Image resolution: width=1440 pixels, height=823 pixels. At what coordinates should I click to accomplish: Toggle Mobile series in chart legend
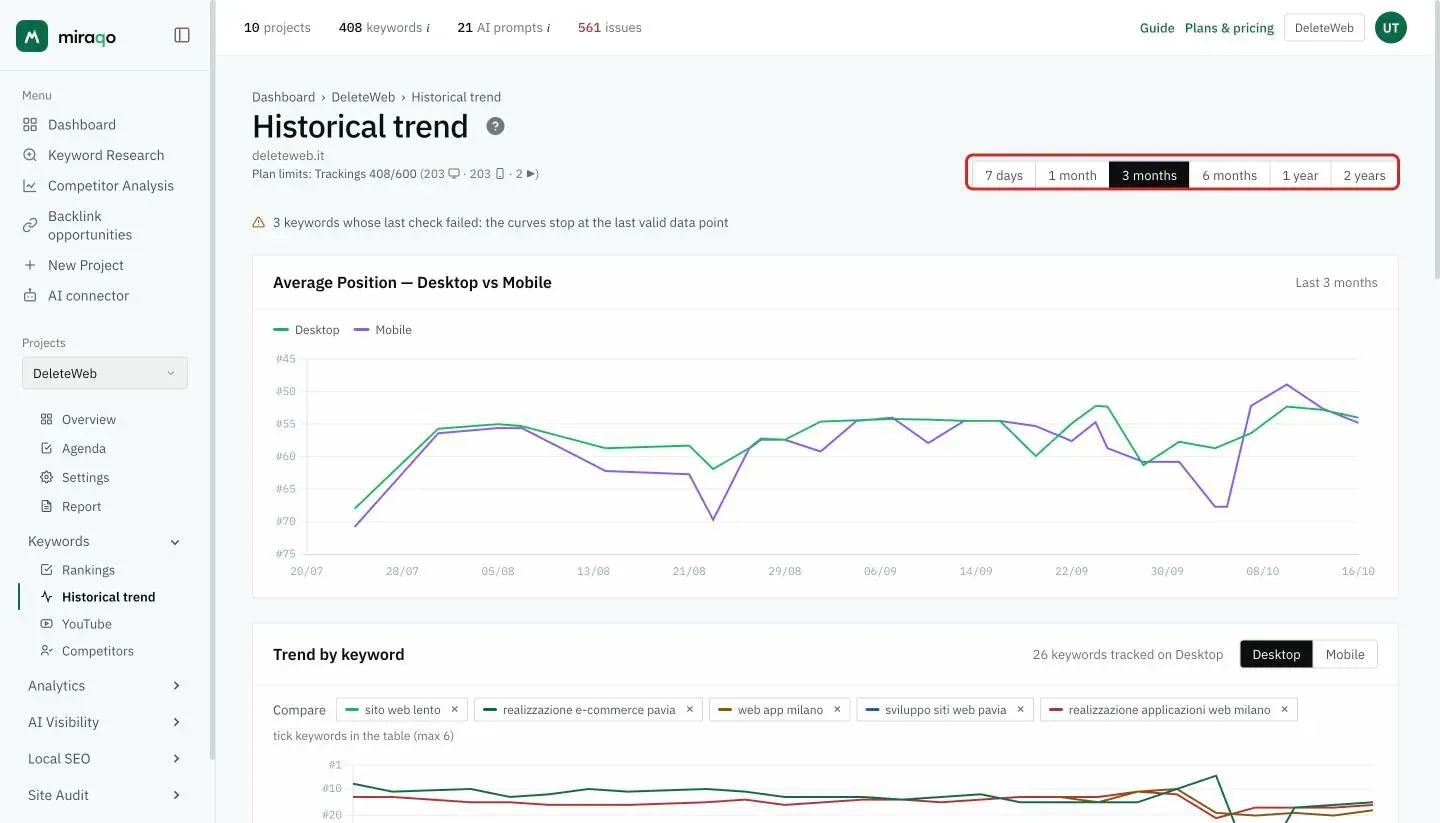pos(383,330)
